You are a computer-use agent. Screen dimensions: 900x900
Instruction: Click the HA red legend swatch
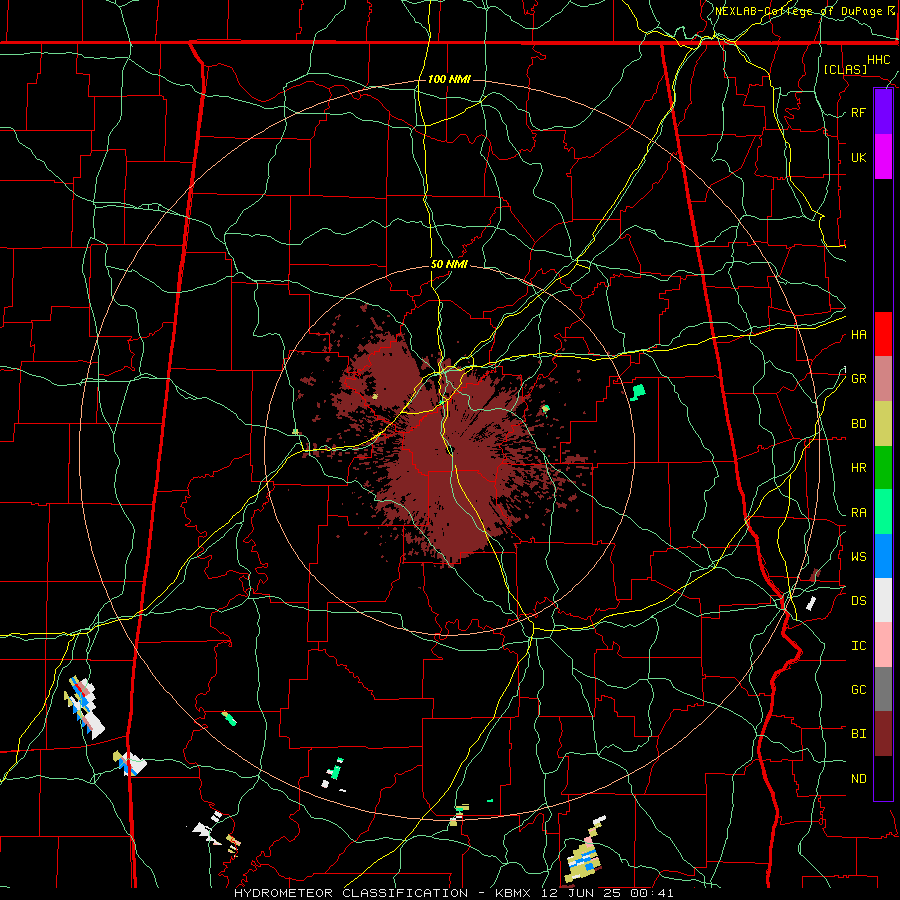pos(883,334)
